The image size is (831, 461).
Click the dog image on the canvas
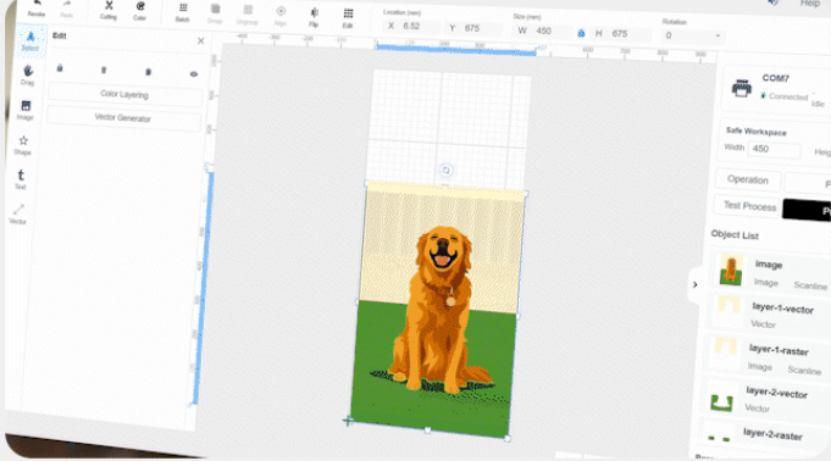point(439,310)
